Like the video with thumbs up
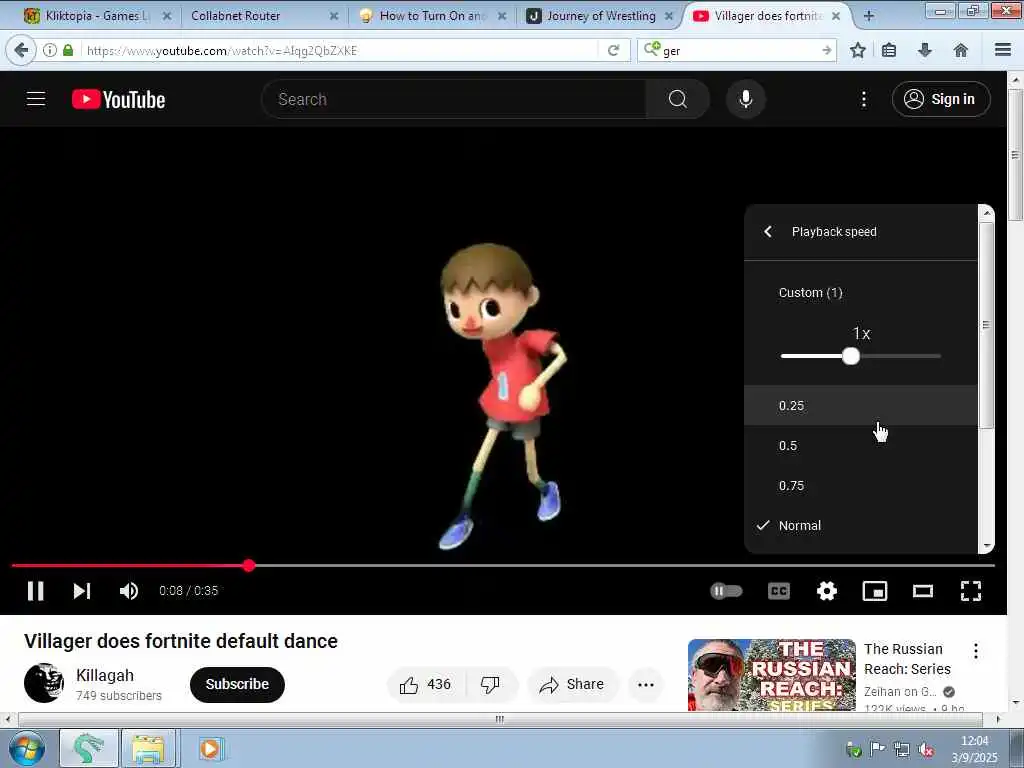This screenshot has width=1024, height=768. [x=426, y=684]
